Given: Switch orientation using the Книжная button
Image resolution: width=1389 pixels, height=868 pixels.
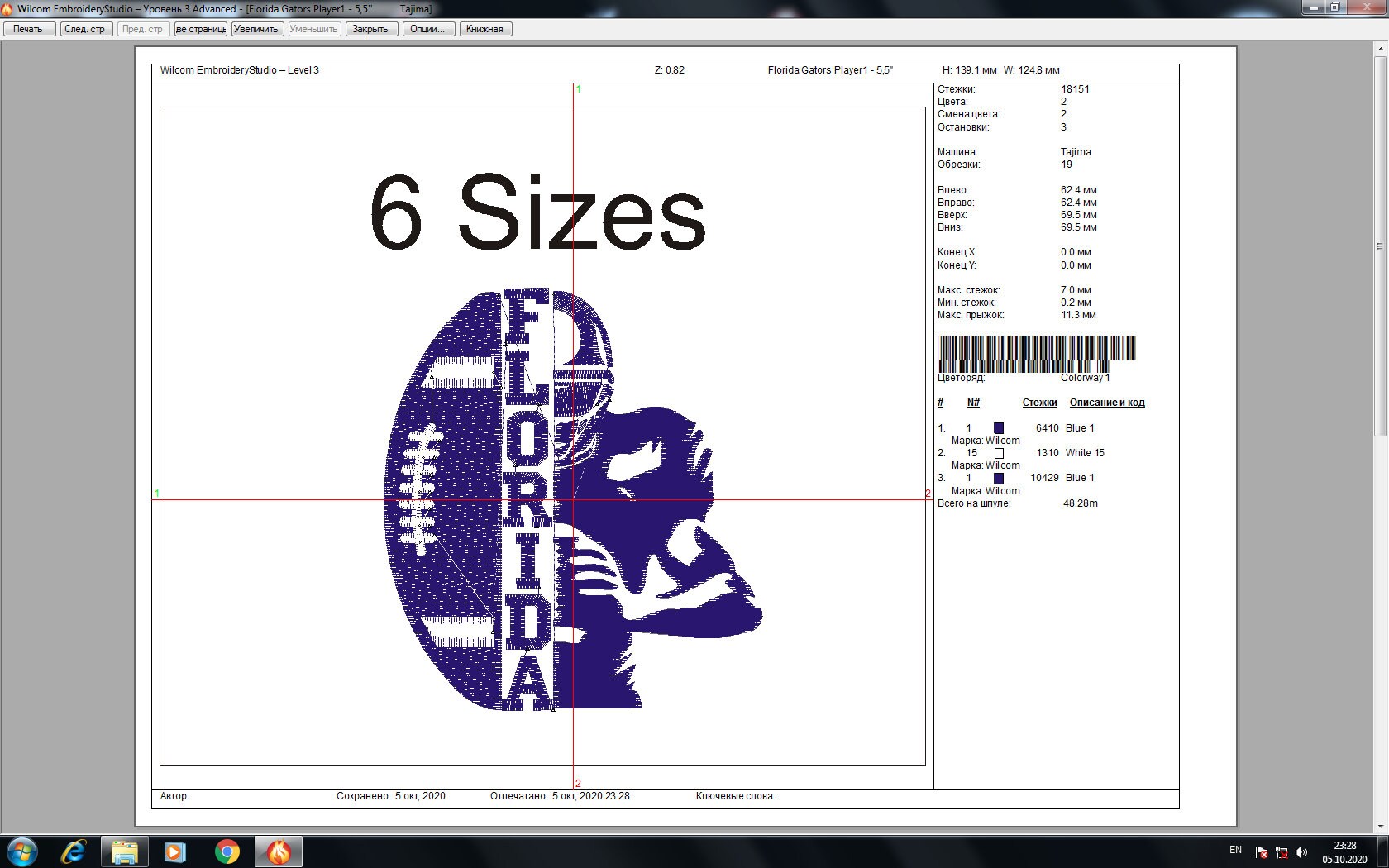Looking at the screenshot, I should tap(486, 28).
